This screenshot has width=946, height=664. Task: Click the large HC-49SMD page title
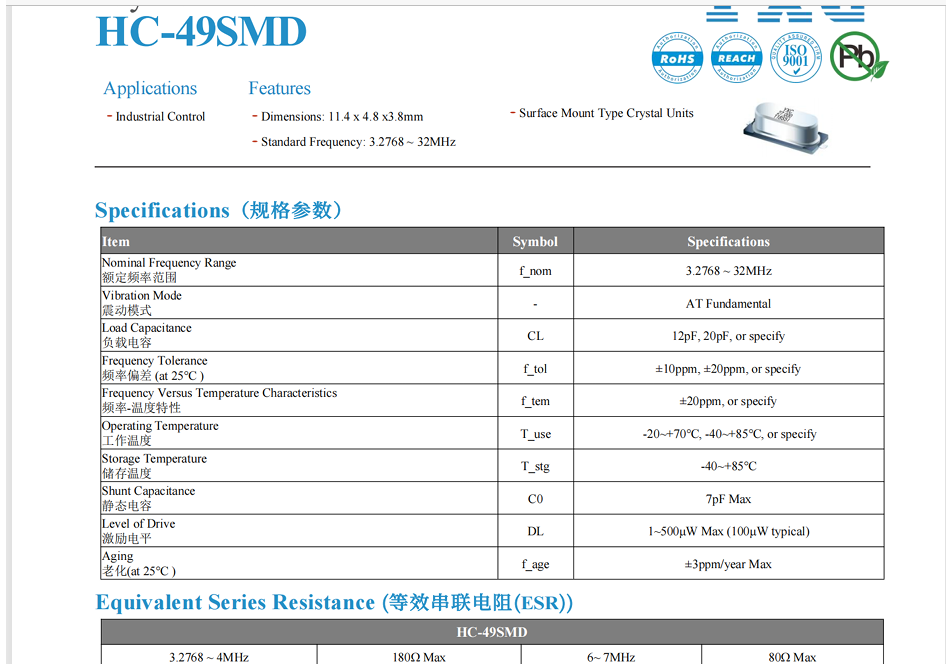[x=201, y=32]
